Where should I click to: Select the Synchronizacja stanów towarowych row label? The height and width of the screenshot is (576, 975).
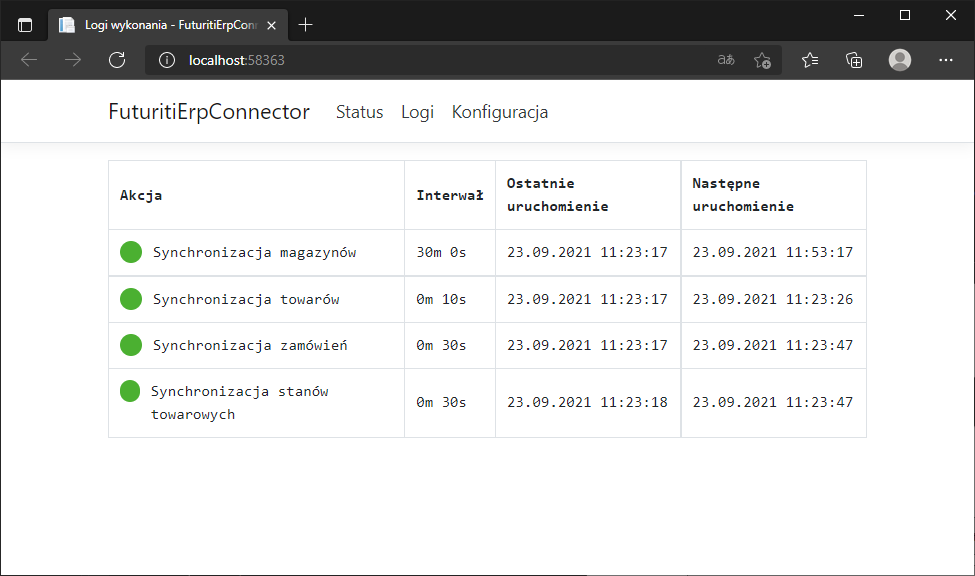tap(239, 402)
